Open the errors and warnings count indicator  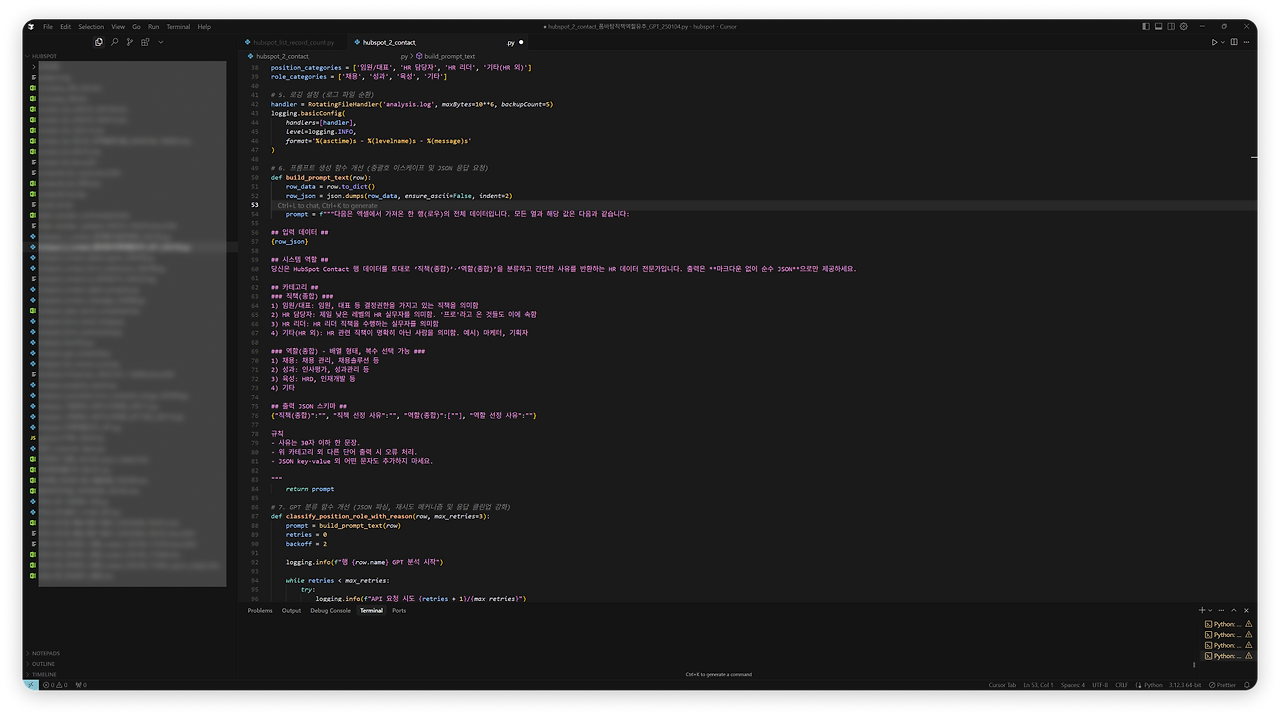coord(55,685)
